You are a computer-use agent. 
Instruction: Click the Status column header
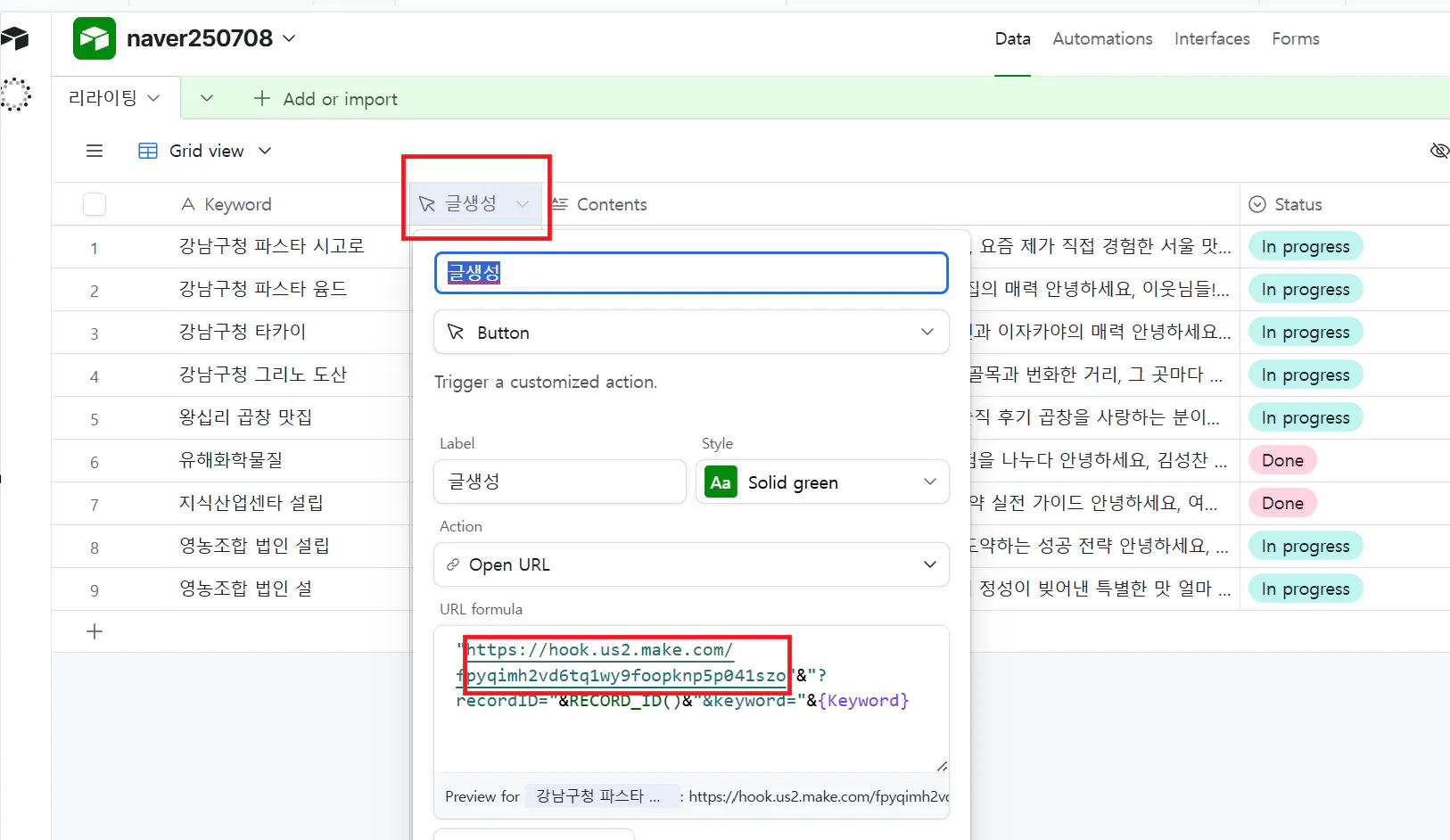[x=1298, y=204]
